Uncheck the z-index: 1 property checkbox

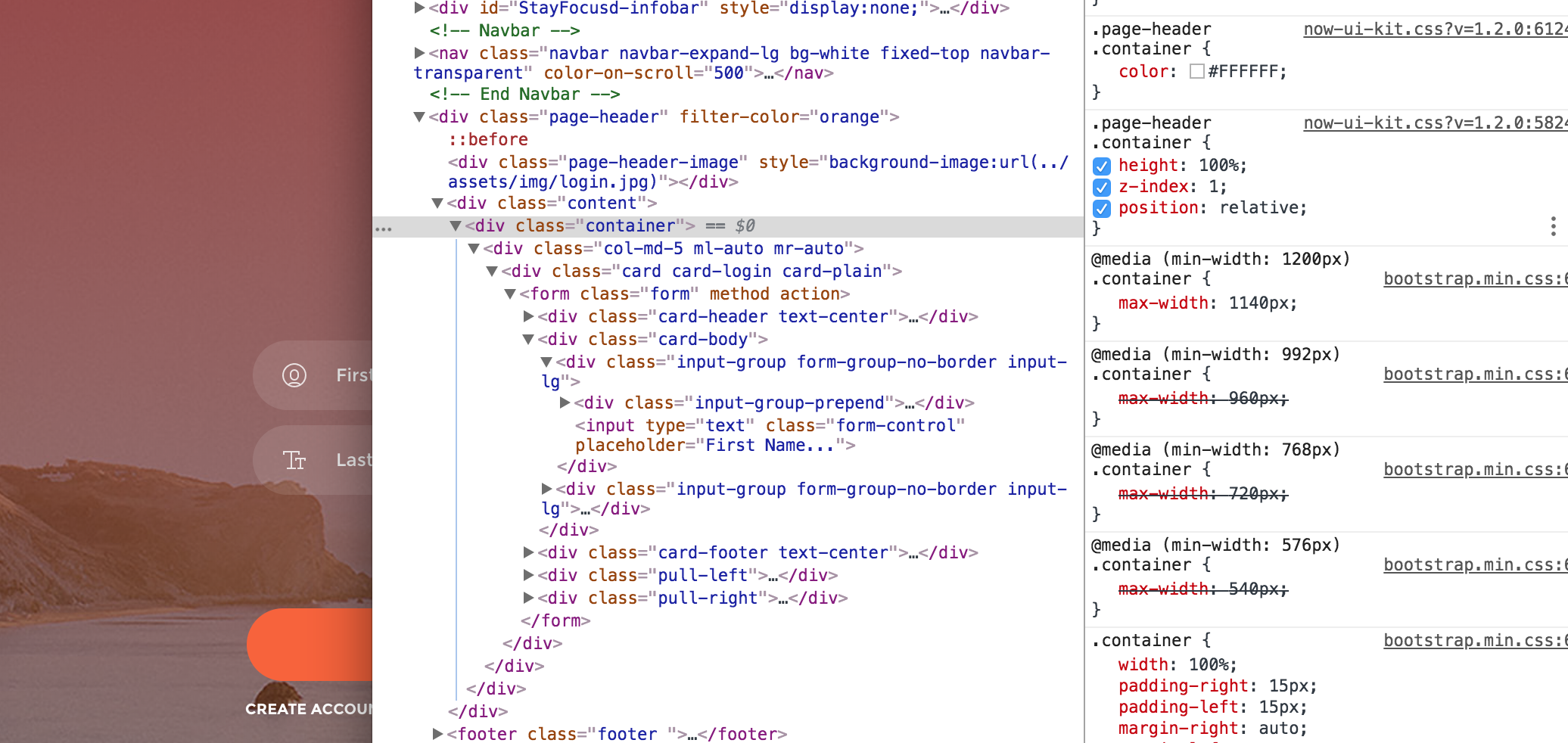click(x=1102, y=187)
